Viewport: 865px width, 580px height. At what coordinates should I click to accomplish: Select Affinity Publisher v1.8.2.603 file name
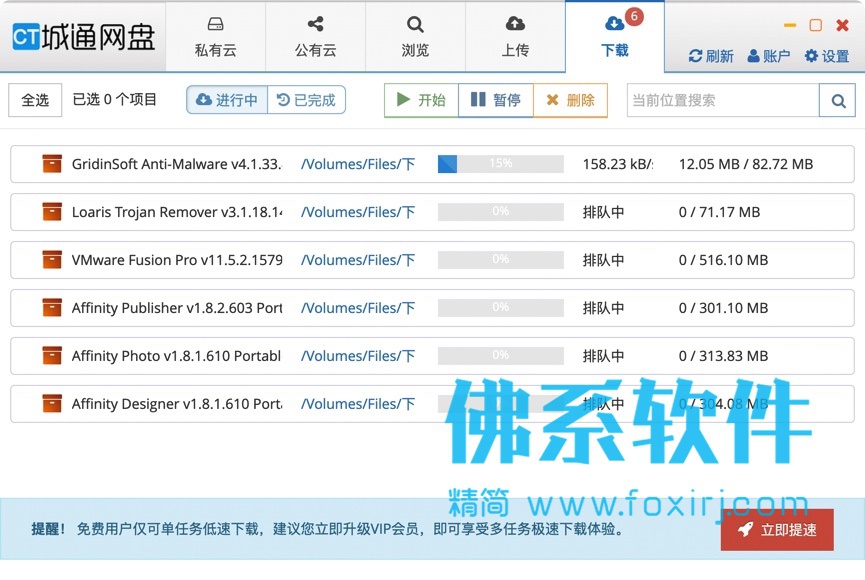coord(177,308)
